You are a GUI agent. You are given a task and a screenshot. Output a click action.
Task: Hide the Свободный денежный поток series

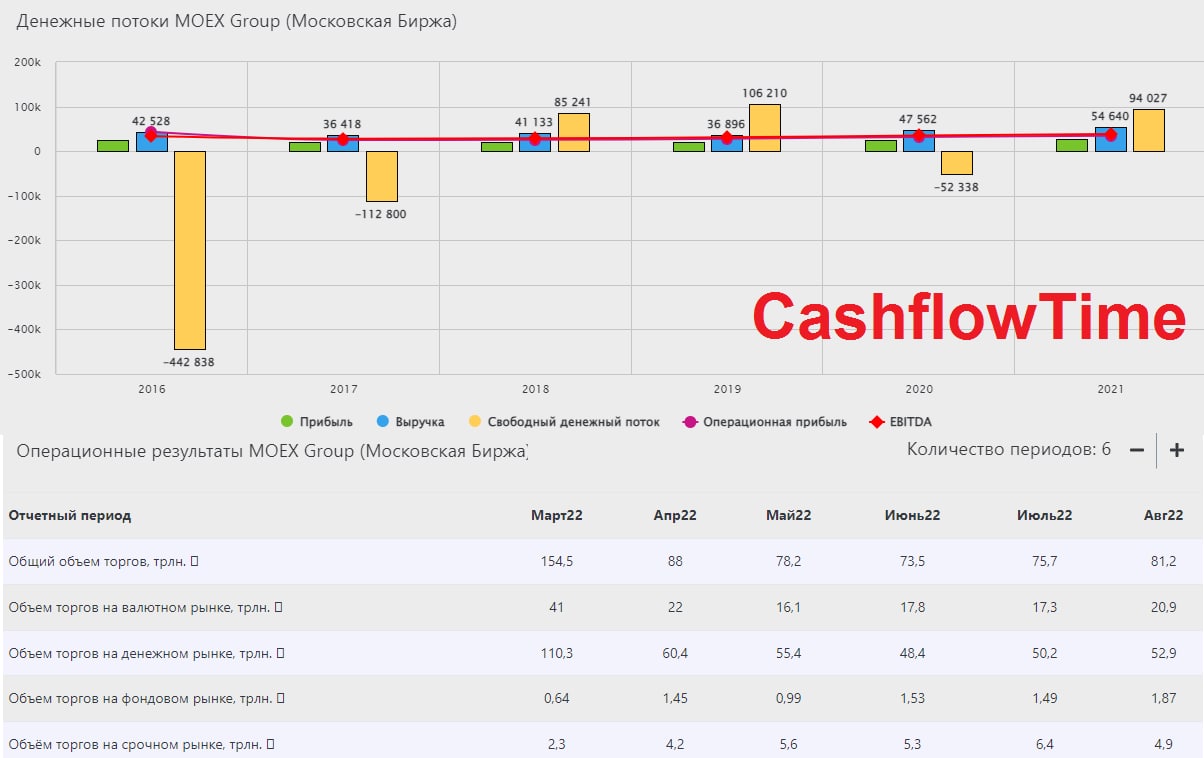[x=564, y=422]
